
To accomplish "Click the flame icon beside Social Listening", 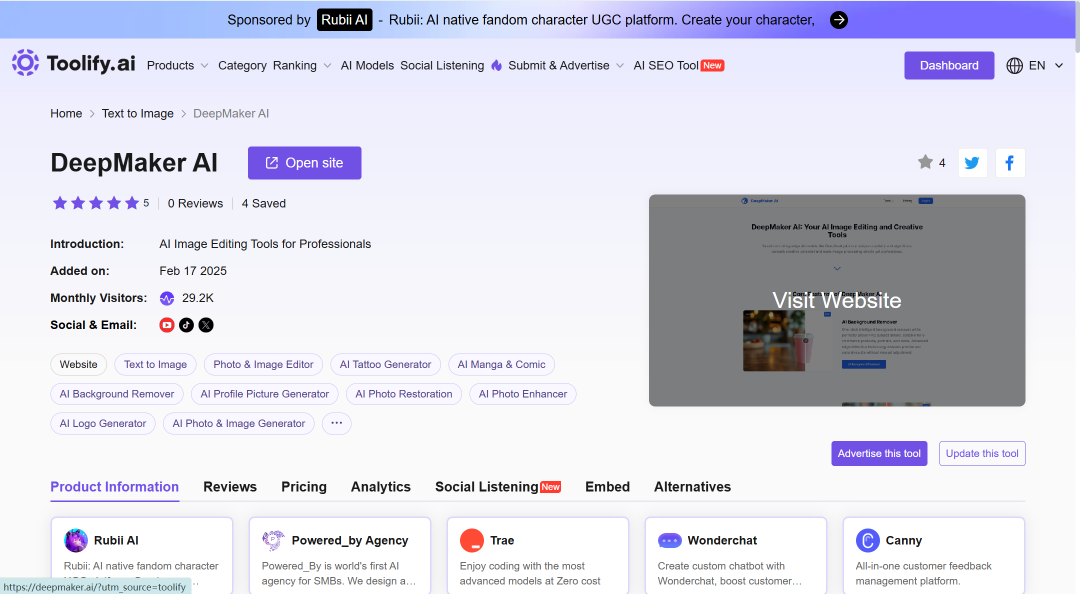I will (x=496, y=65).
